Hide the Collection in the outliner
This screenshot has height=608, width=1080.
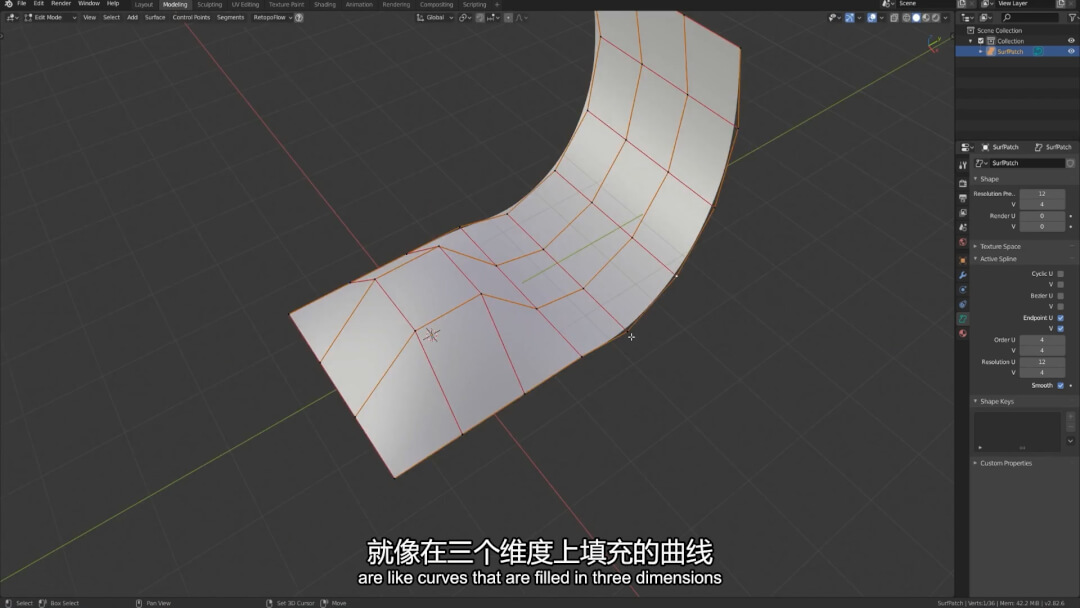coord(1071,41)
